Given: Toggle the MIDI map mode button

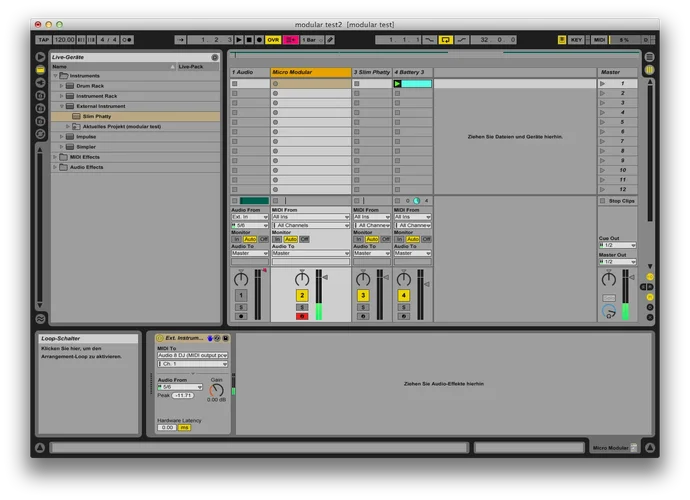Looking at the screenshot, I should tap(599, 40).
